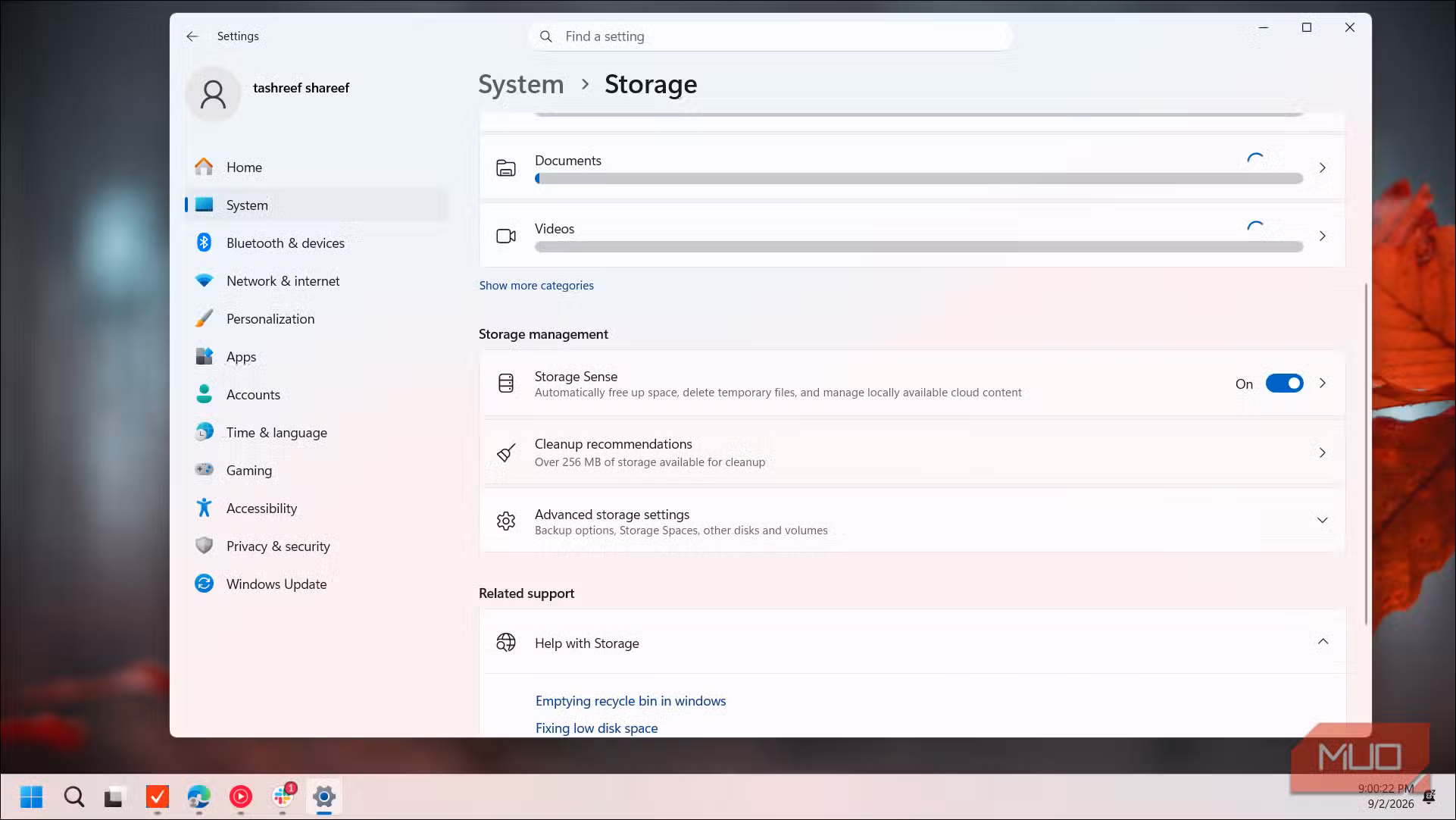Open Cleanup recommendations chevron
This screenshot has width=1456, height=820.
[x=1322, y=453]
